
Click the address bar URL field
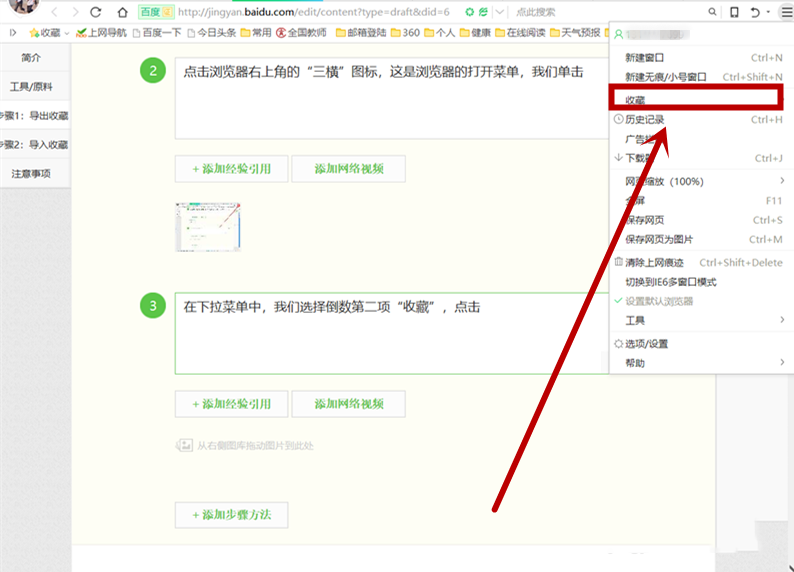pyautogui.click(x=313, y=12)
